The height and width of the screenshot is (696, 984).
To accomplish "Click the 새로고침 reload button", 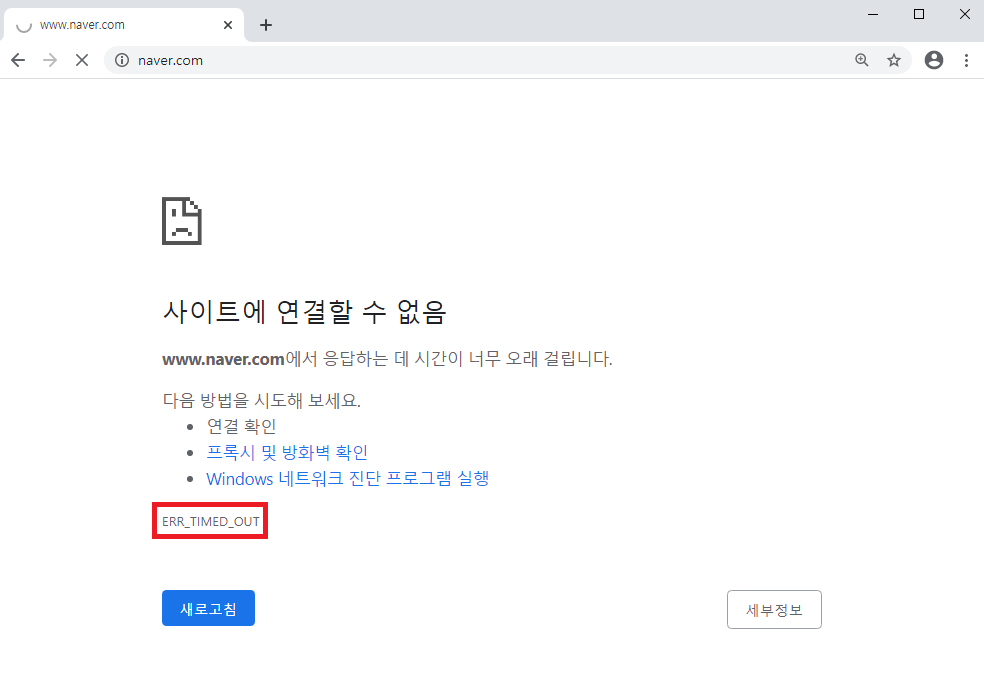I will point(208,608).
